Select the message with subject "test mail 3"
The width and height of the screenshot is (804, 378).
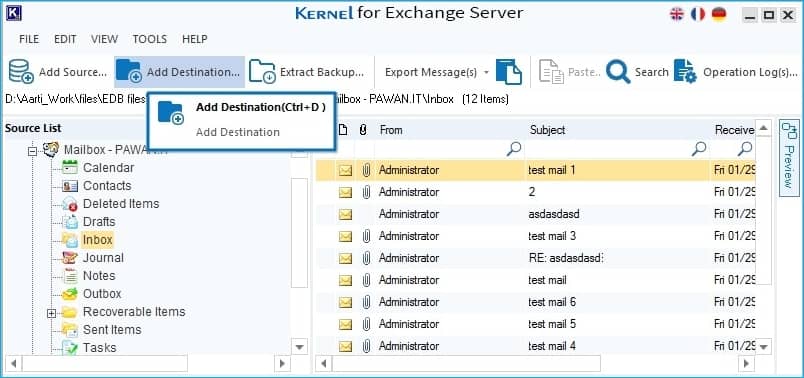click(535, 236)
